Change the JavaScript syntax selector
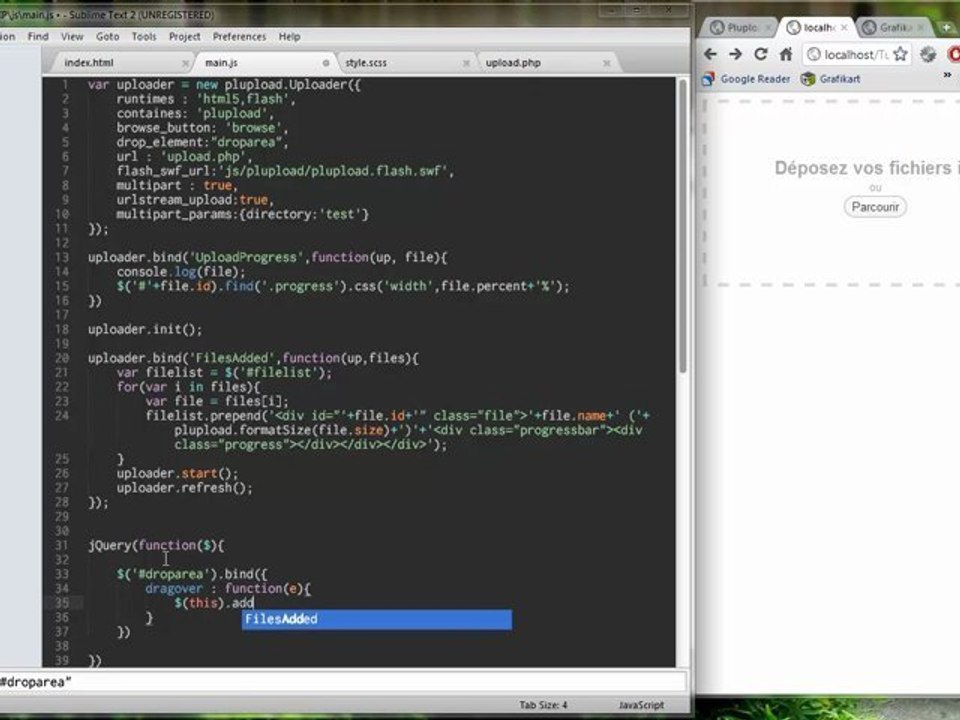Screen dimensions: 960x720 click(640, 705)
